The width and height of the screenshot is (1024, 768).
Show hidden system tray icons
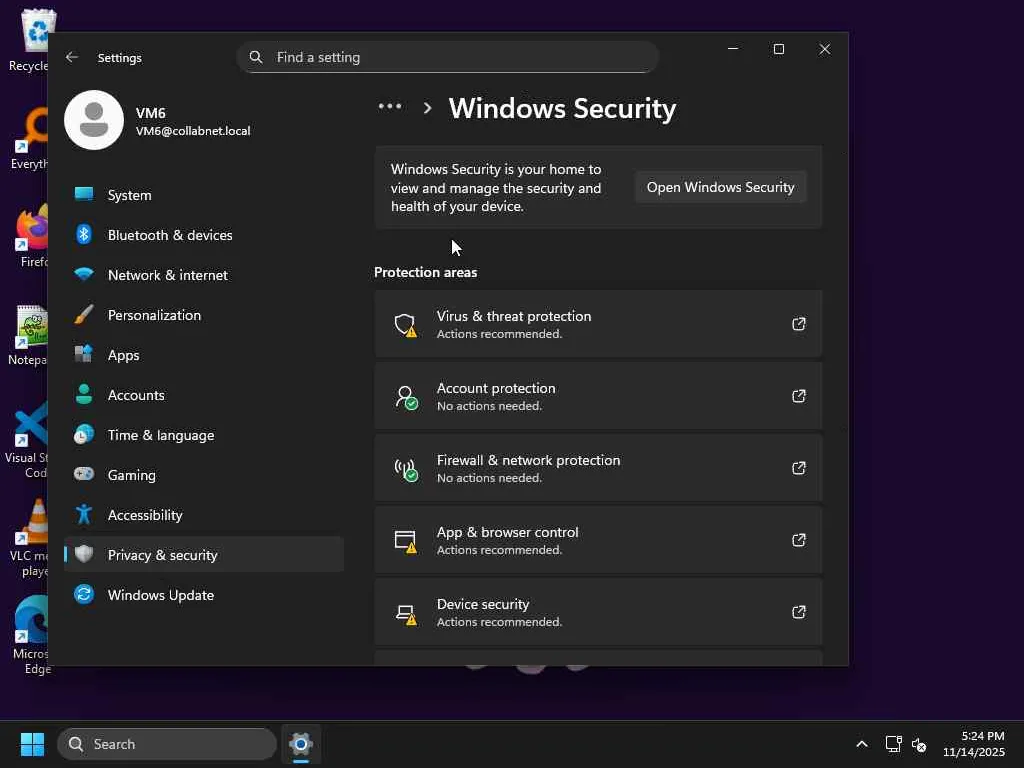point(862,744)
